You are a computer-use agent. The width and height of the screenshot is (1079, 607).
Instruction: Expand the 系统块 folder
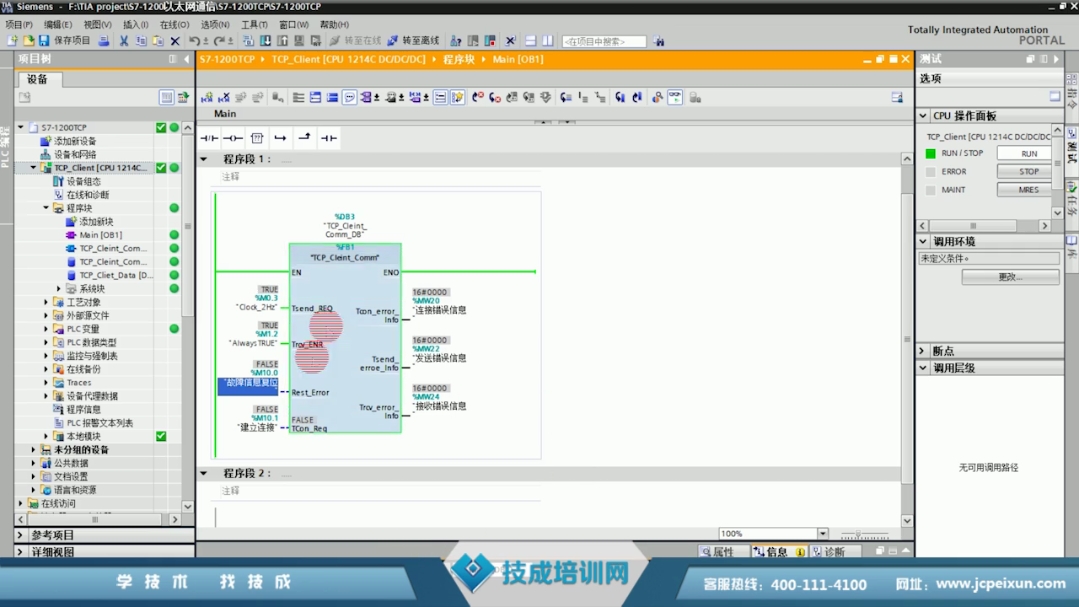point(58,288)
